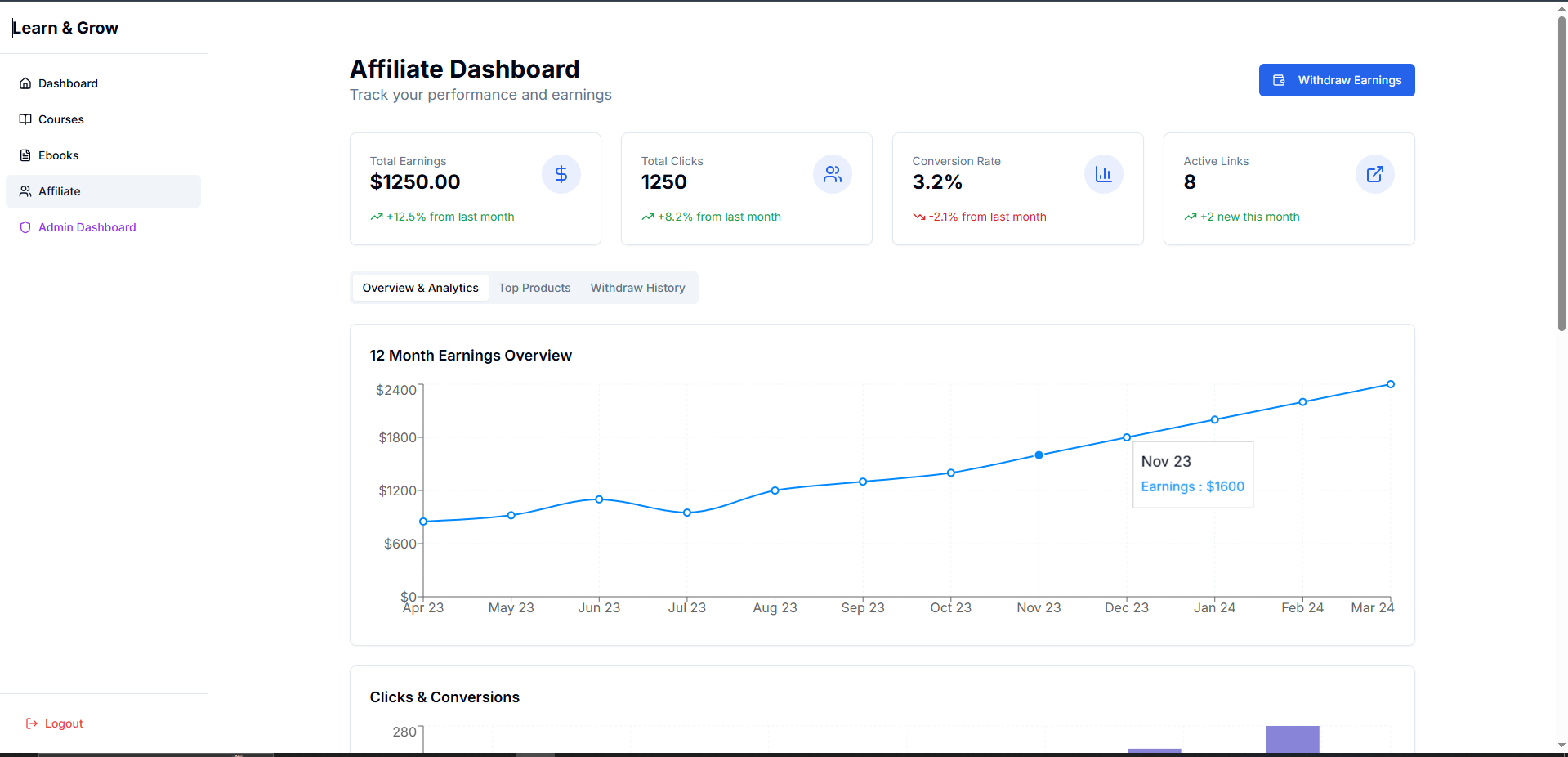
Task: Open the Withdraw History tab
Action: (637, 288)
